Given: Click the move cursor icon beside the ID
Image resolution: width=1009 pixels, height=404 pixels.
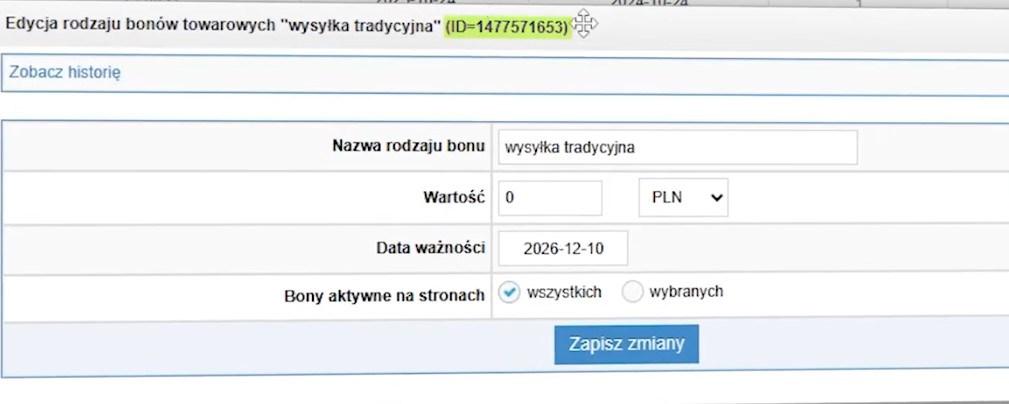Looking at the screenshot, I should point(584,25).
